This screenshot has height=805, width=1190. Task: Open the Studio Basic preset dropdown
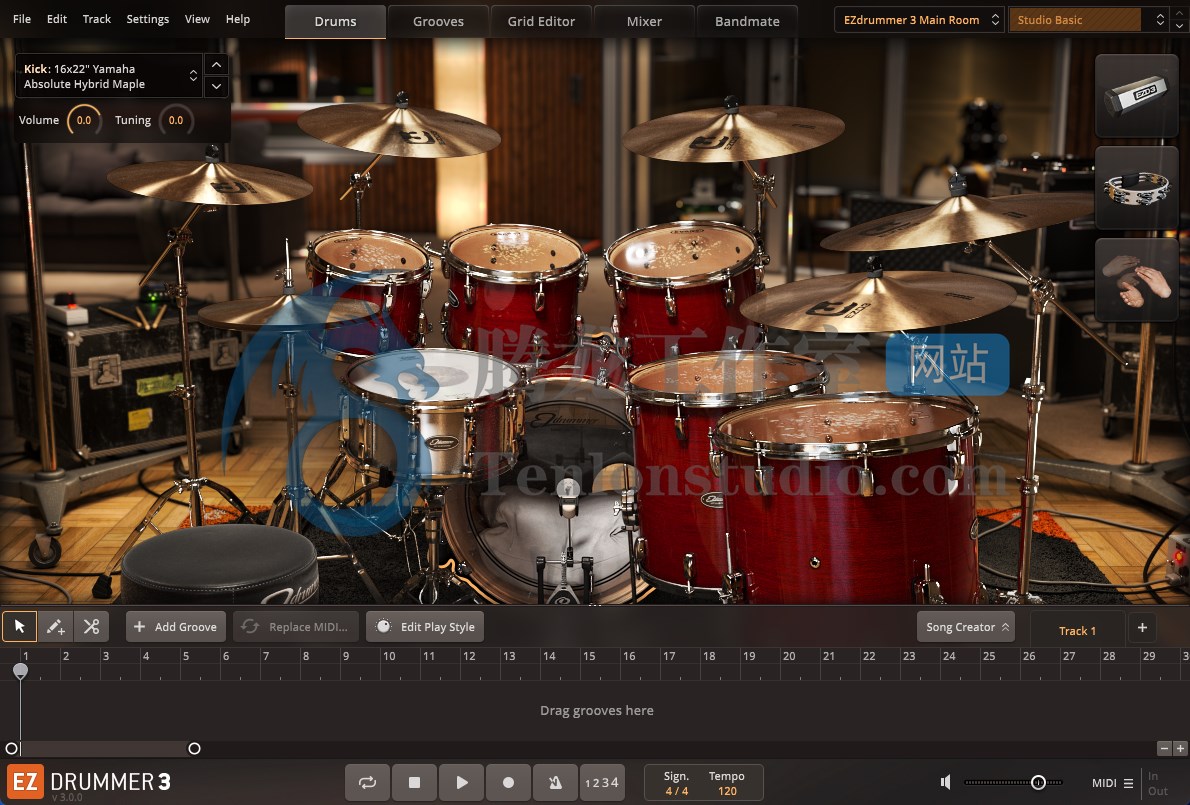[x=1088, y=20]
